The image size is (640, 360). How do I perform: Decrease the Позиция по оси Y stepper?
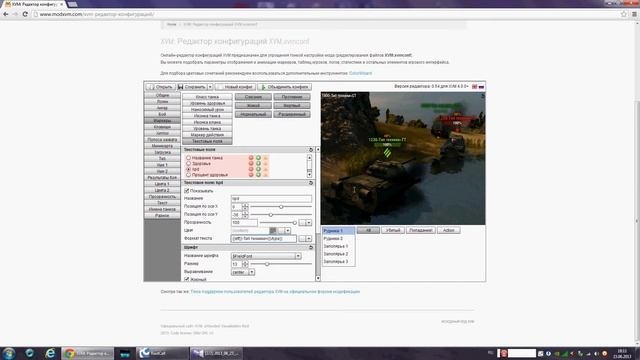(245, 216)
